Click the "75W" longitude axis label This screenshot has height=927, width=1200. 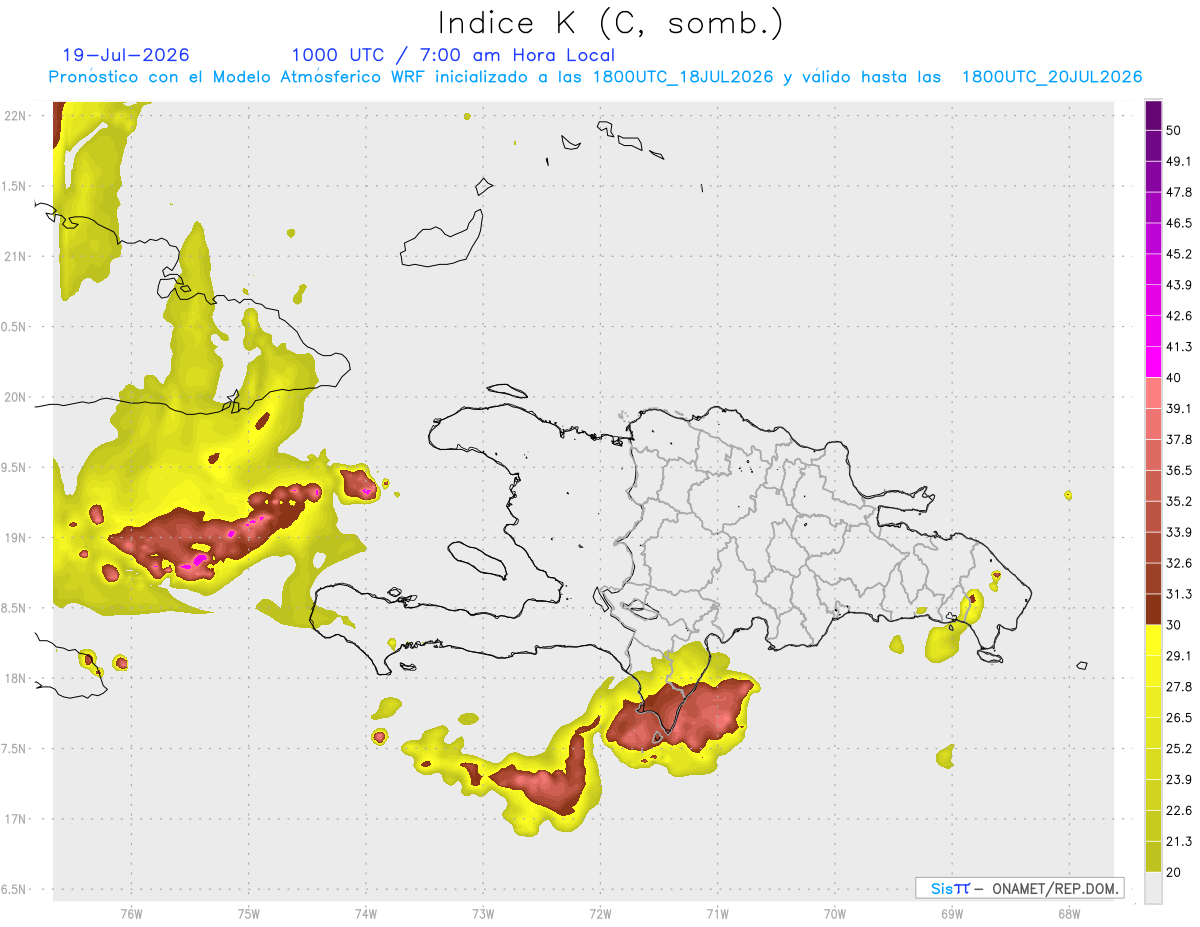click(x=249, y=914)
